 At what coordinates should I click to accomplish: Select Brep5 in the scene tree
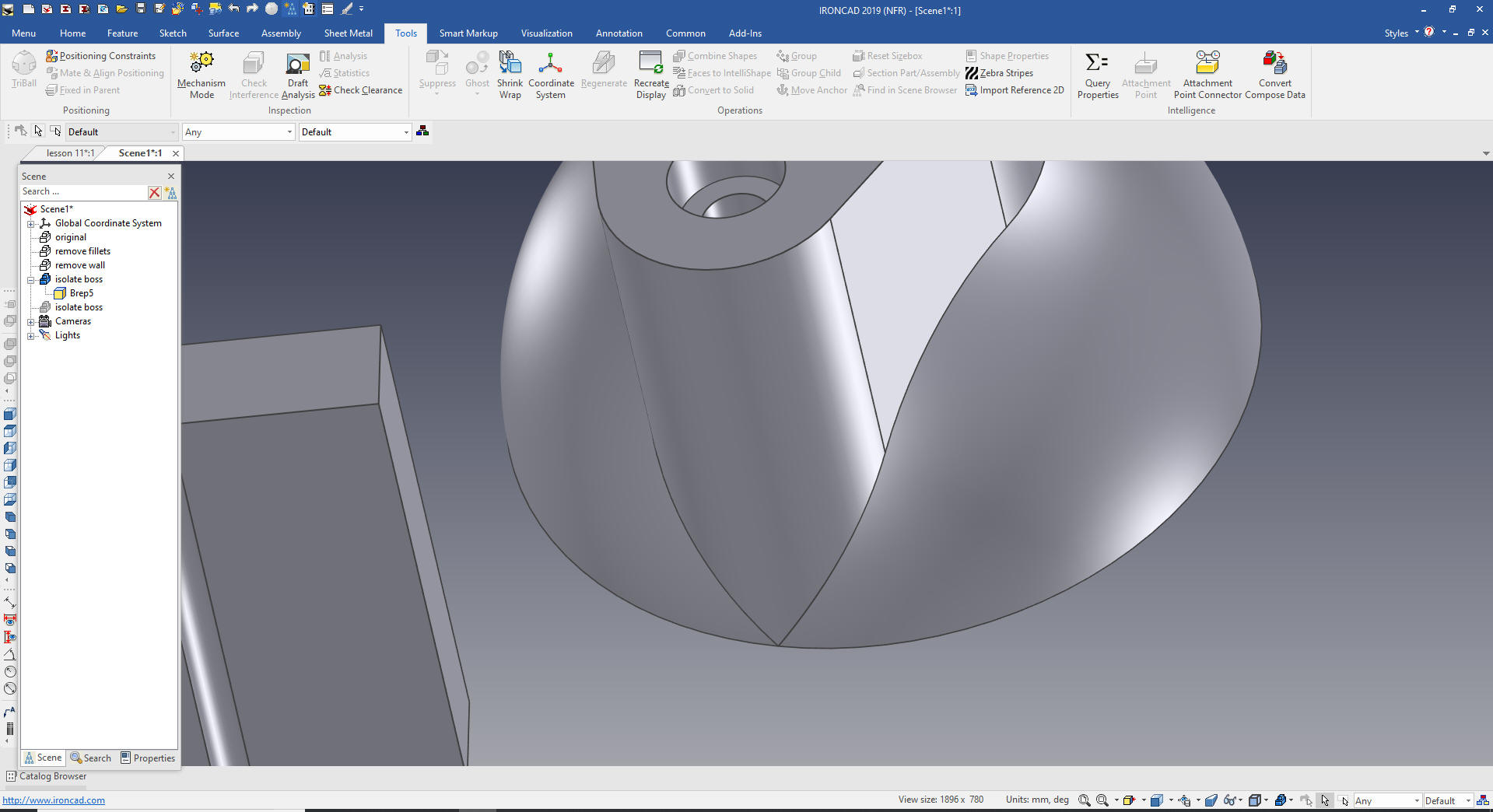tap(81, 293)
